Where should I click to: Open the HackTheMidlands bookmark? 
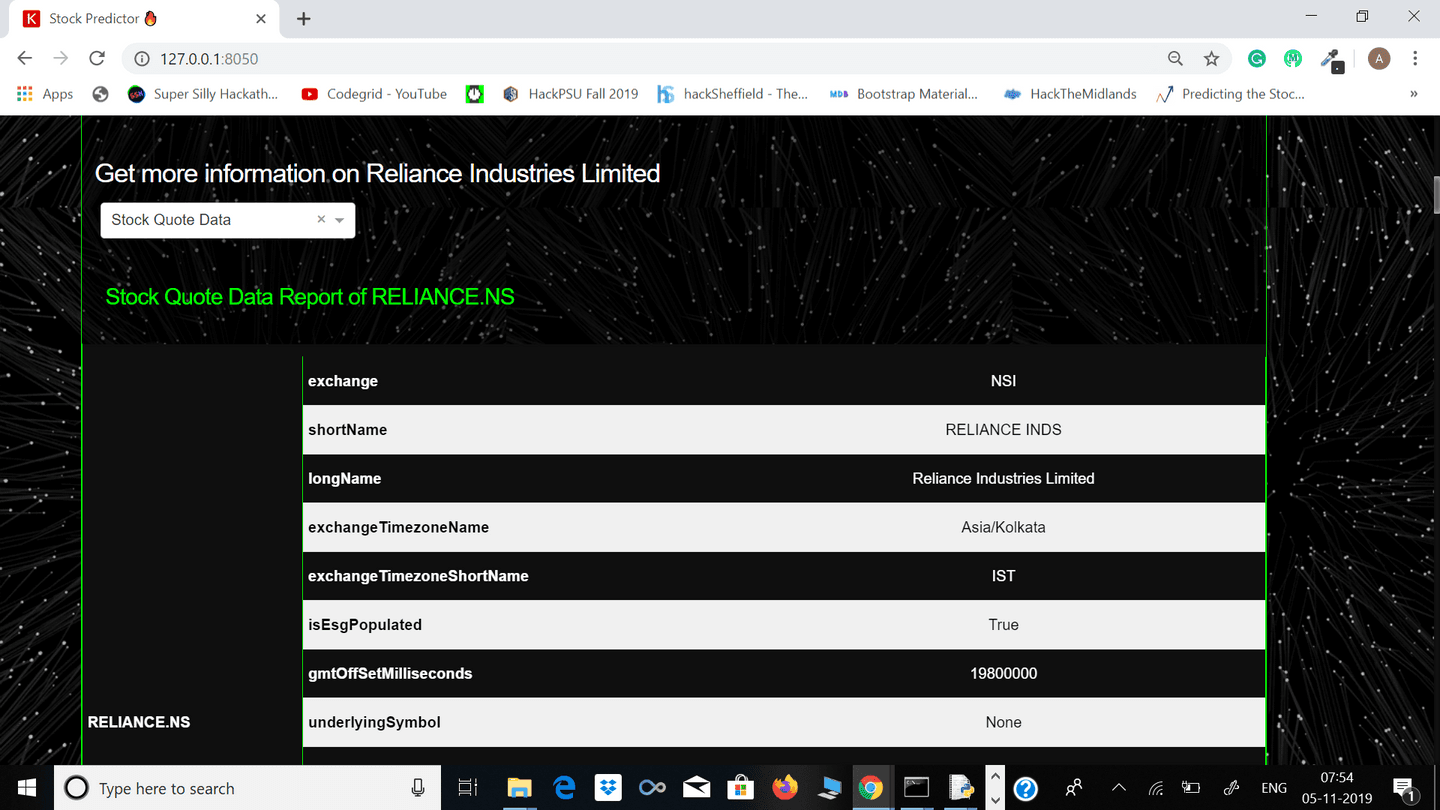click(1070, 94)
